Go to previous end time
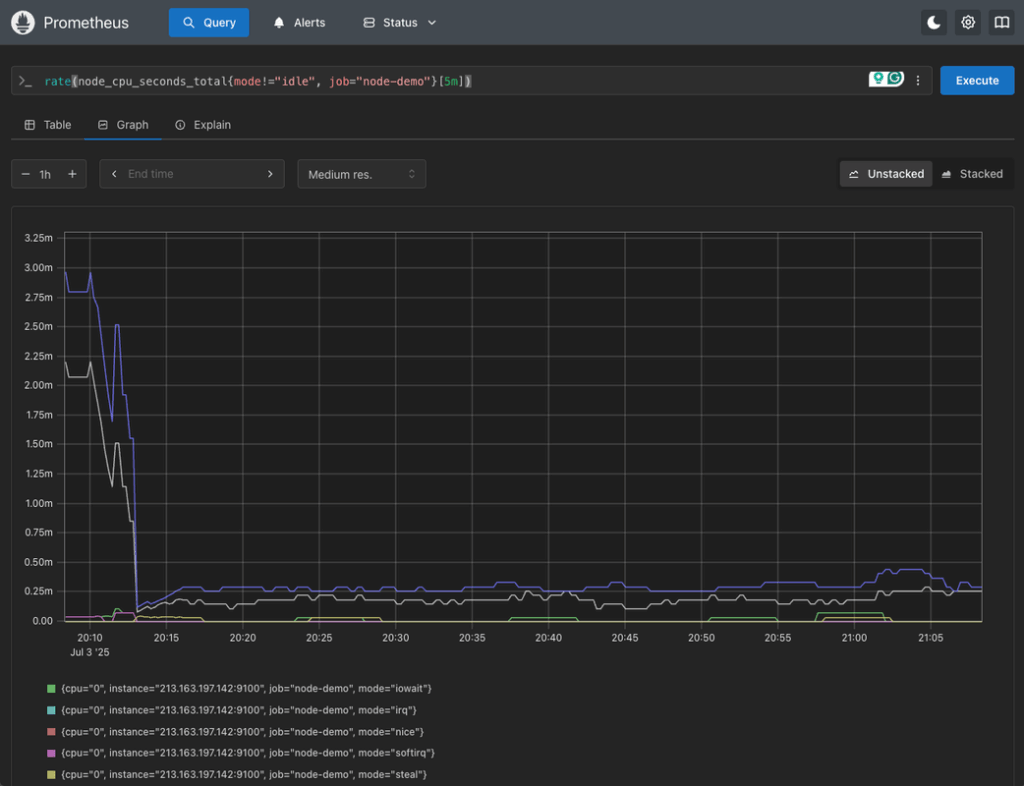 coord(114,174)
